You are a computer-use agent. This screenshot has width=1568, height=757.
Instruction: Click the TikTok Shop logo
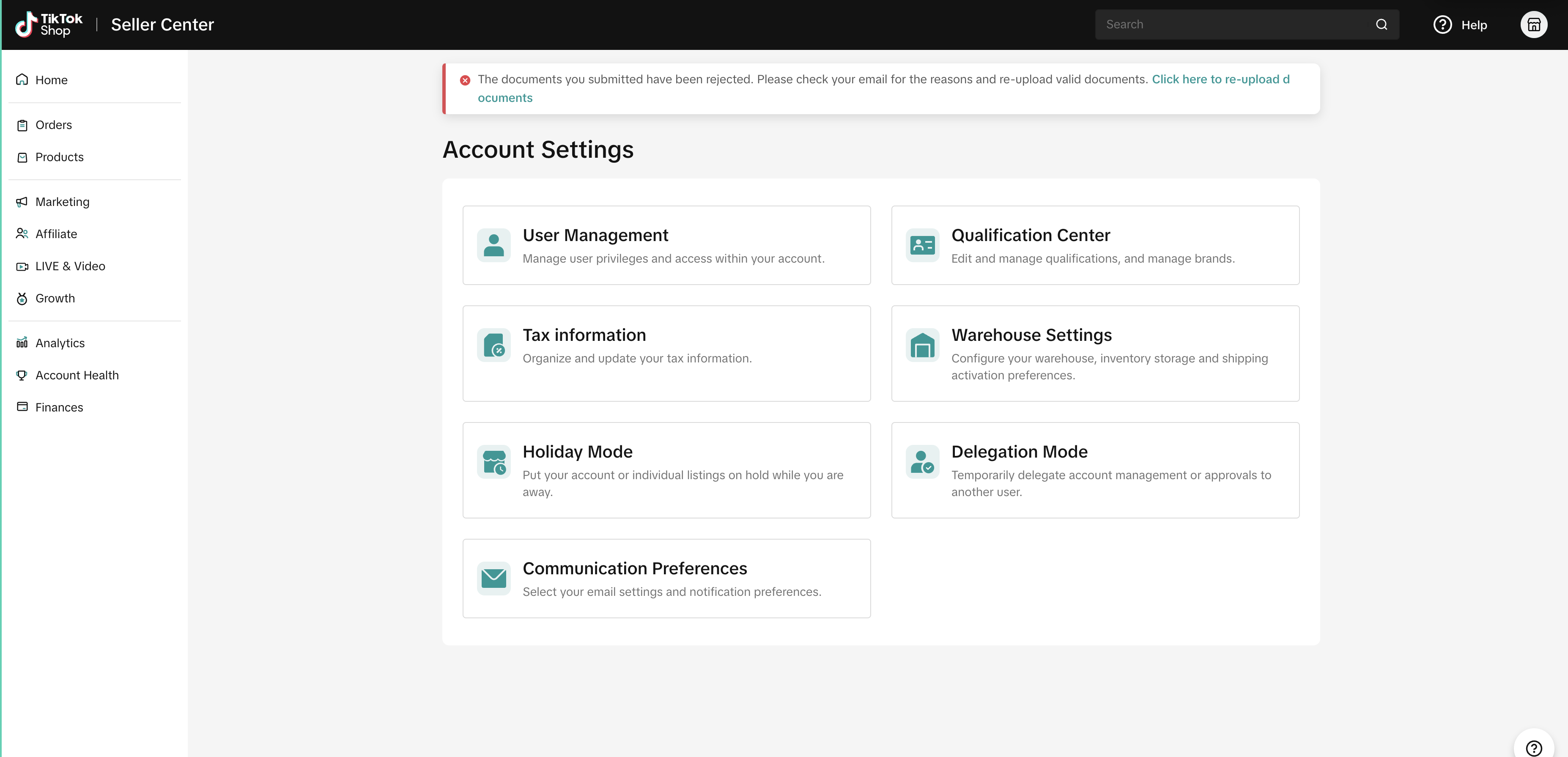tap(49, 25)
